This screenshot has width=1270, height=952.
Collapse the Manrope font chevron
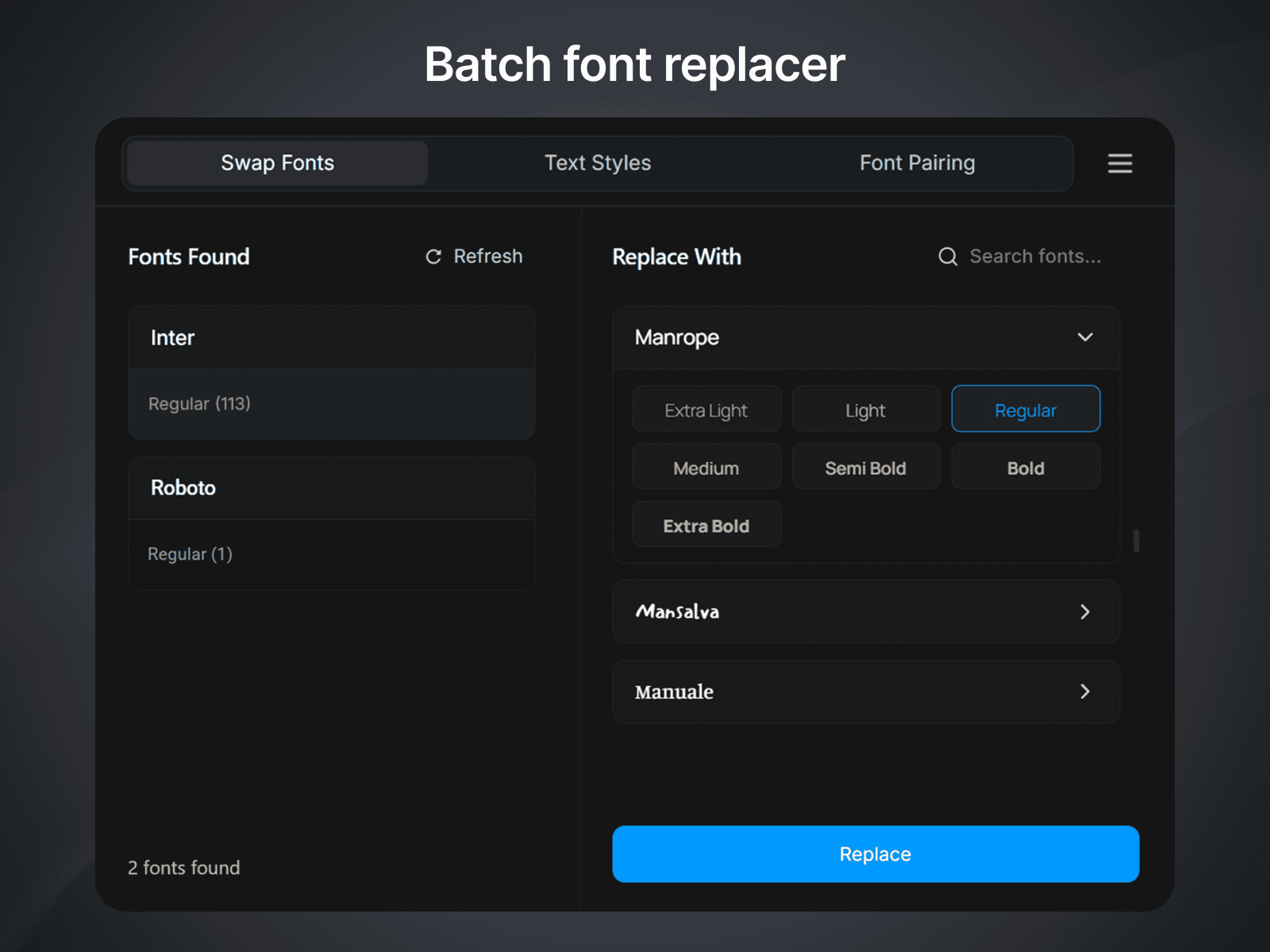point(1085,337)
